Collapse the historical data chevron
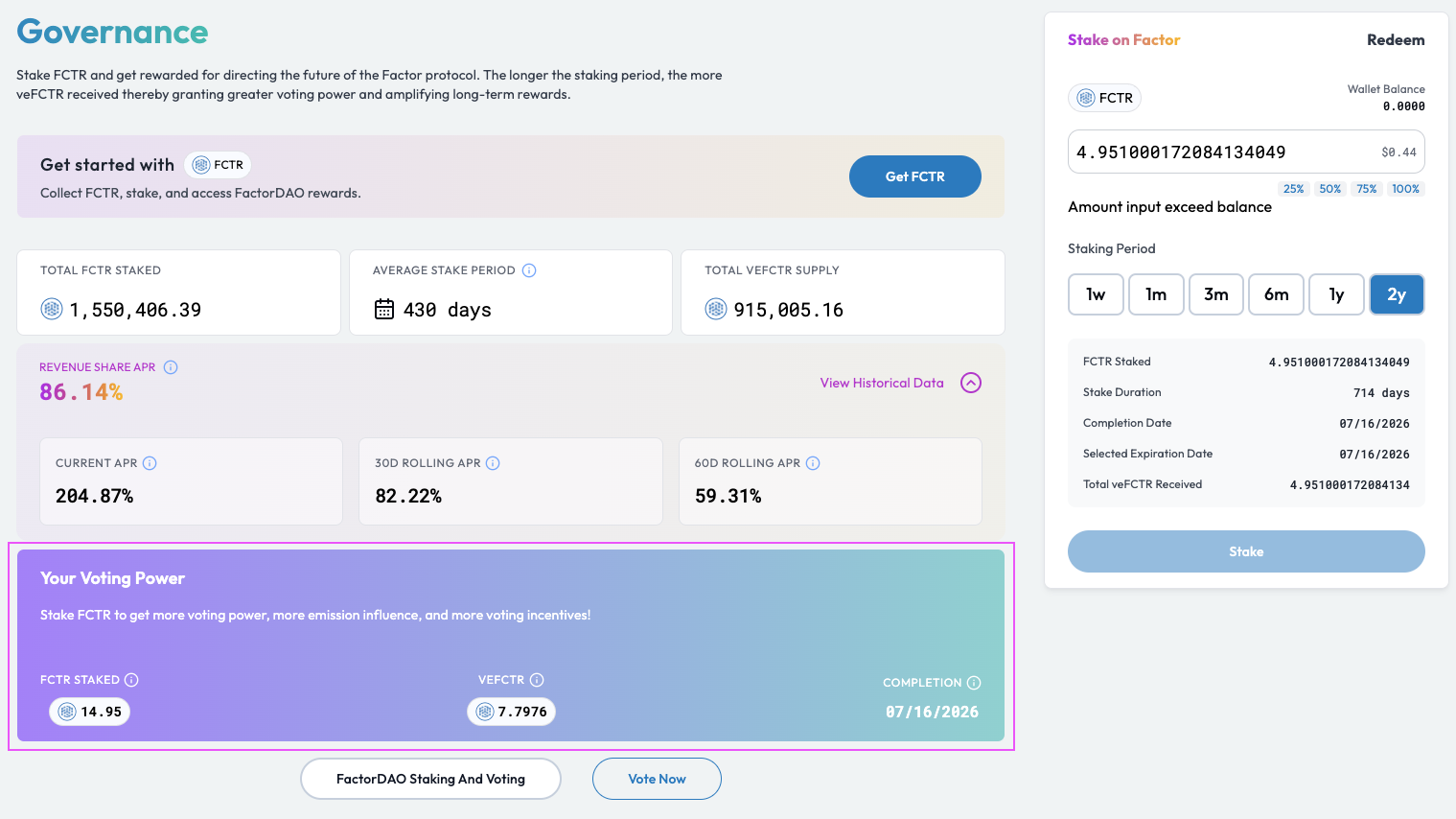Screen dimensions: 1456x819 tap(971, 383)
